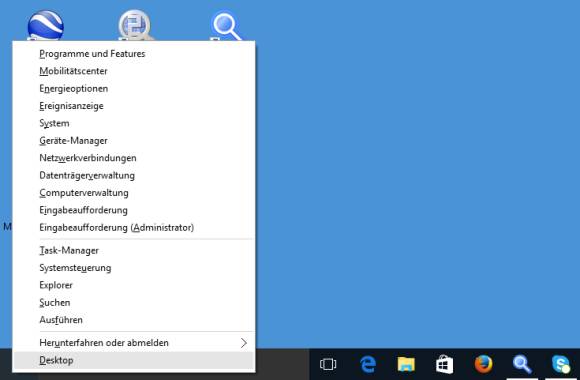580x380 pixels.
Task: Launch Ereignisanzeige from the menu
Action: pos(134,106)
